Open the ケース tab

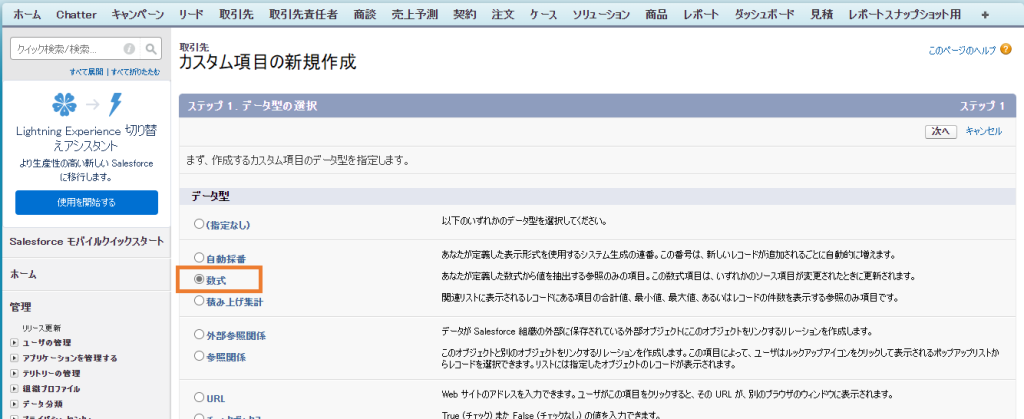tap(543, 14)
